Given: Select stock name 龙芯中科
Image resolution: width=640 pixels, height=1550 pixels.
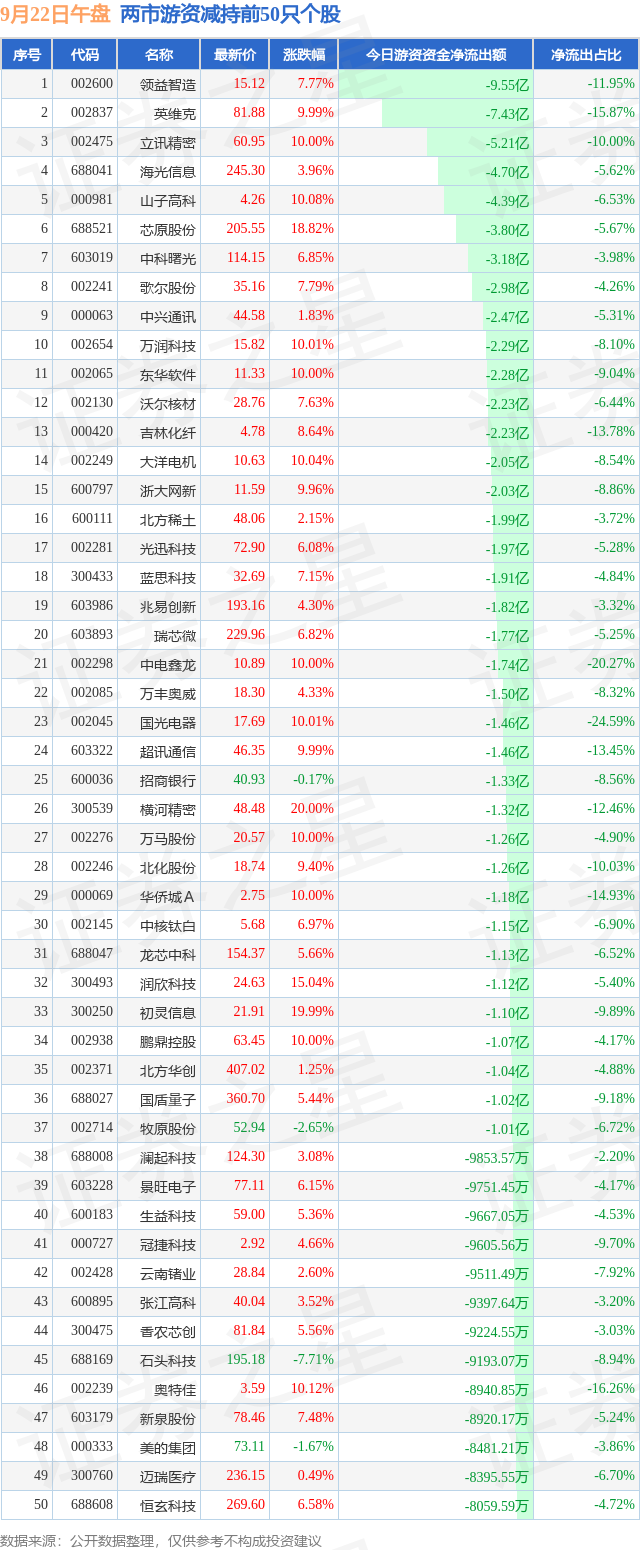Looking at the screenshot, I should point(169,954).
